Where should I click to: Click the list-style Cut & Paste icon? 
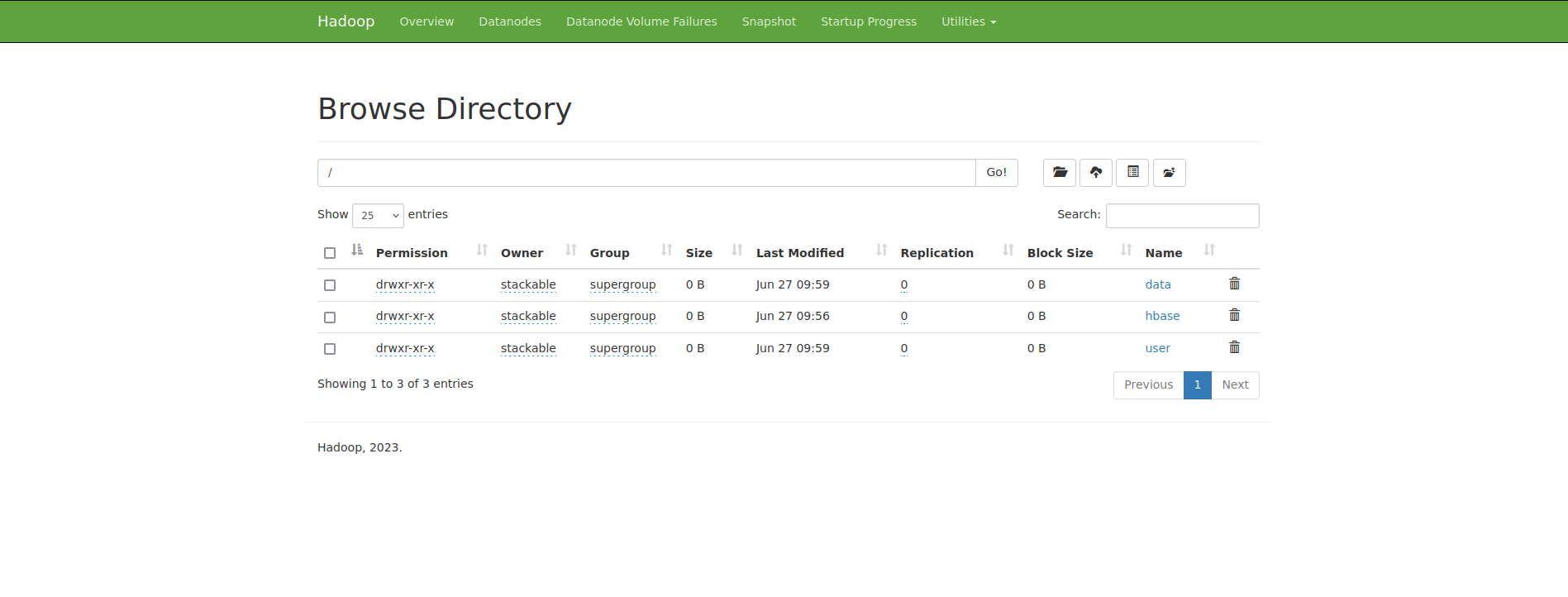tap(1132, 173)
